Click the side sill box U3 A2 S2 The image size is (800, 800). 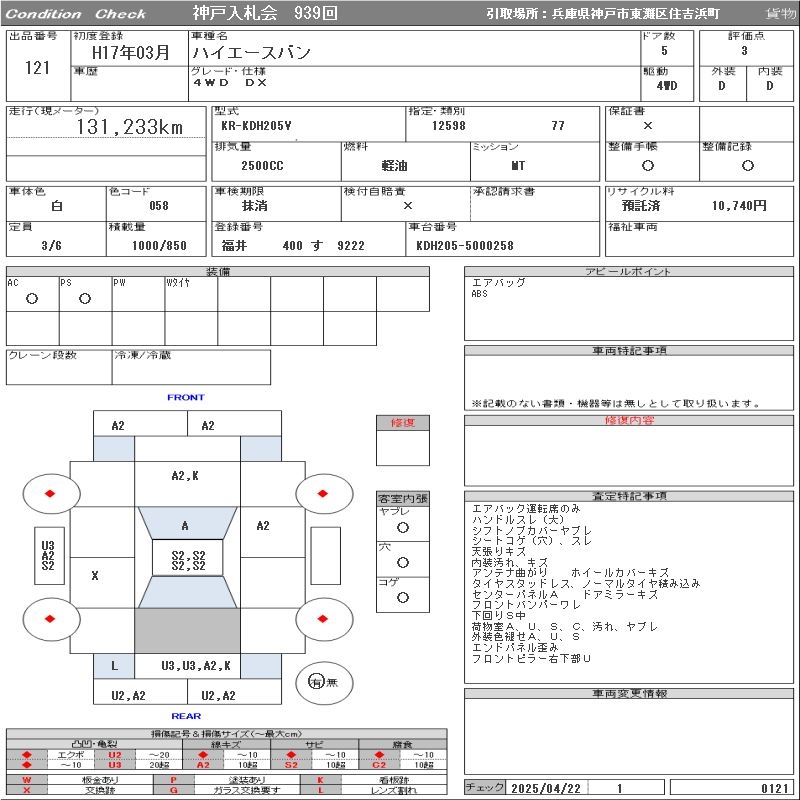tap(49, 555)
